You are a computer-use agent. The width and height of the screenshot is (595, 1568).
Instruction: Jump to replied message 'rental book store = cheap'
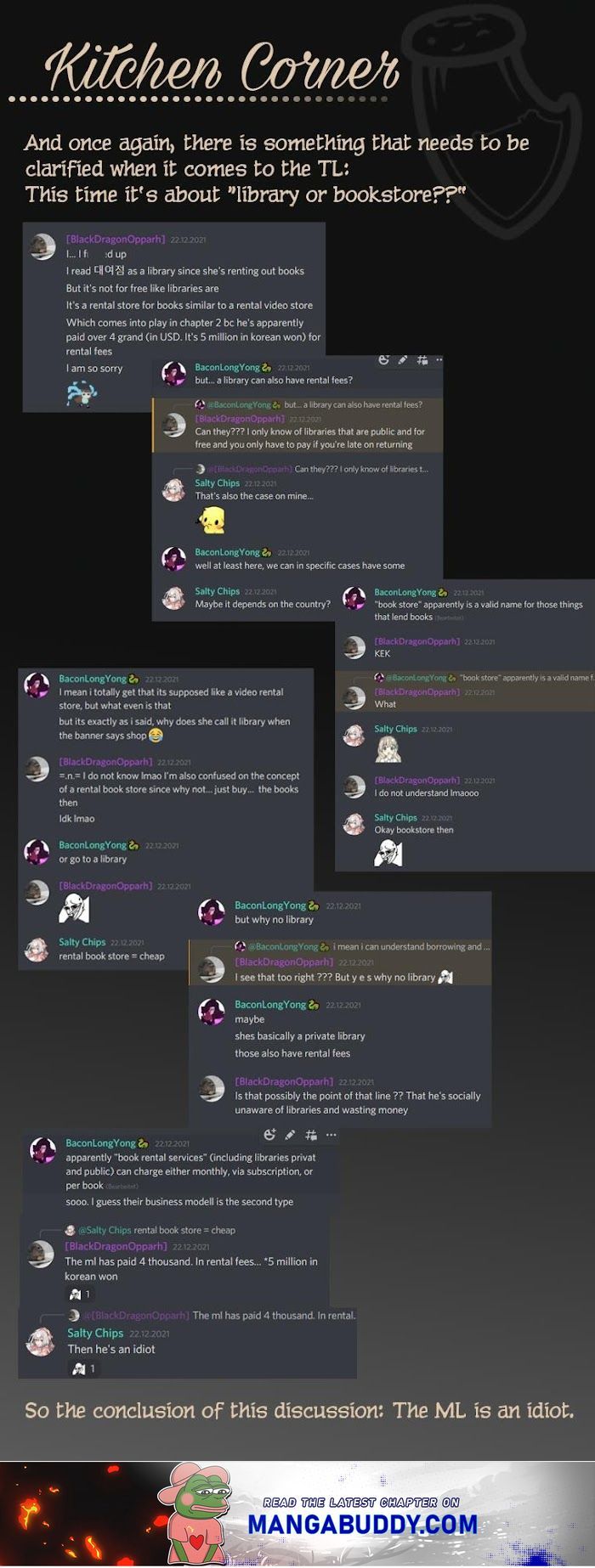click(x=184, y=1230)
